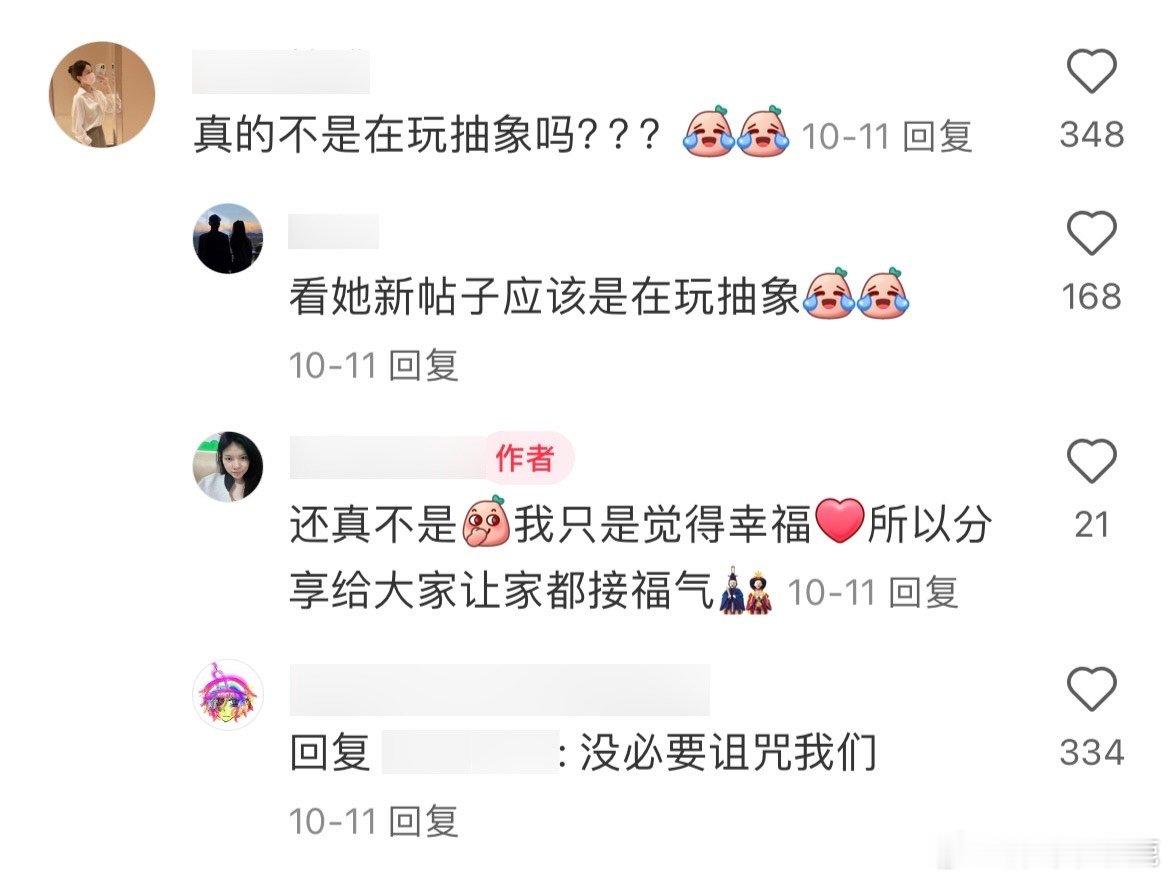Screen dimensions: 1170x880
Task: Tap the 作者 author badge
Action: click(525, 458)
